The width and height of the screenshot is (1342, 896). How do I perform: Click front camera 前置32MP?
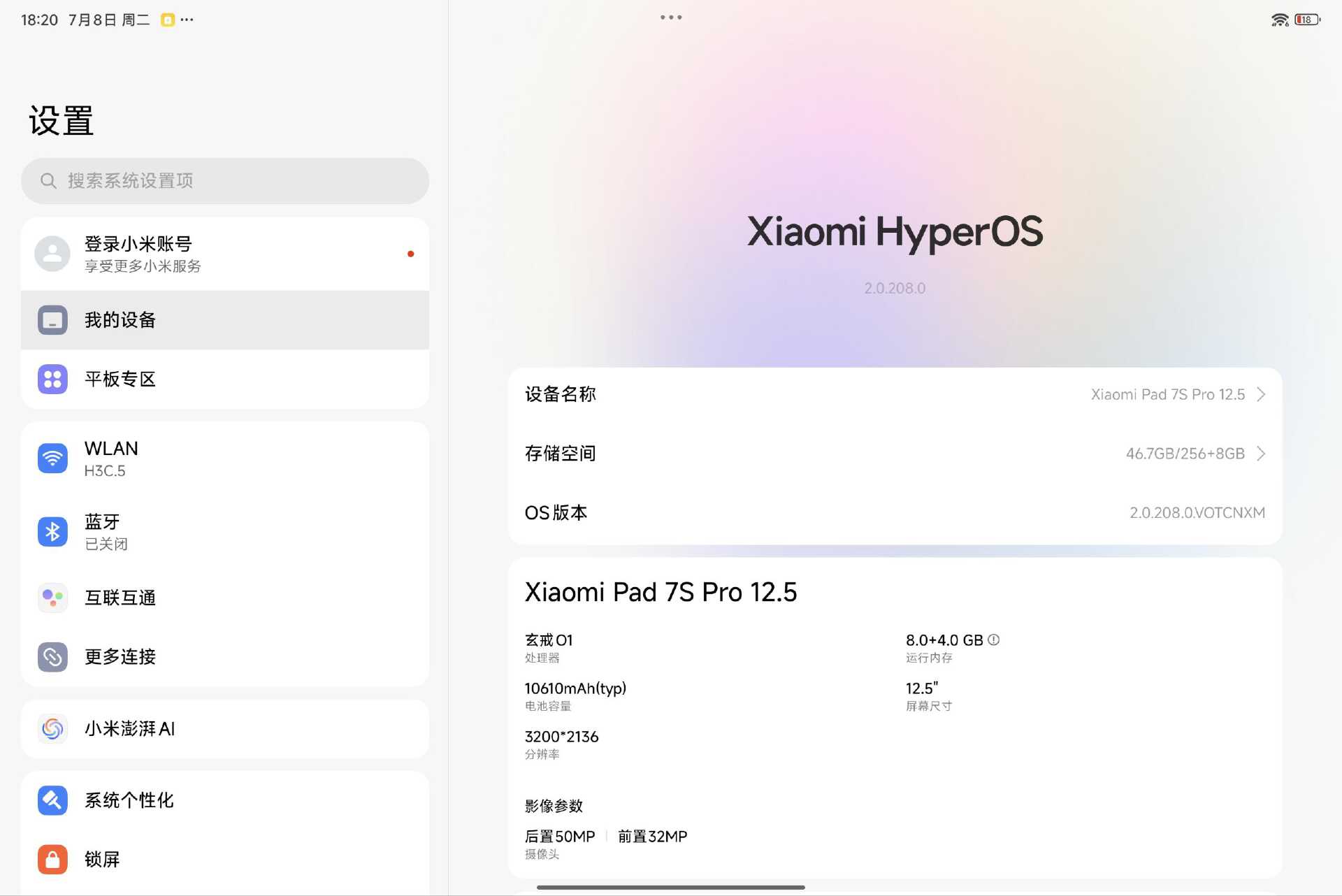click(x=653, y=837)
